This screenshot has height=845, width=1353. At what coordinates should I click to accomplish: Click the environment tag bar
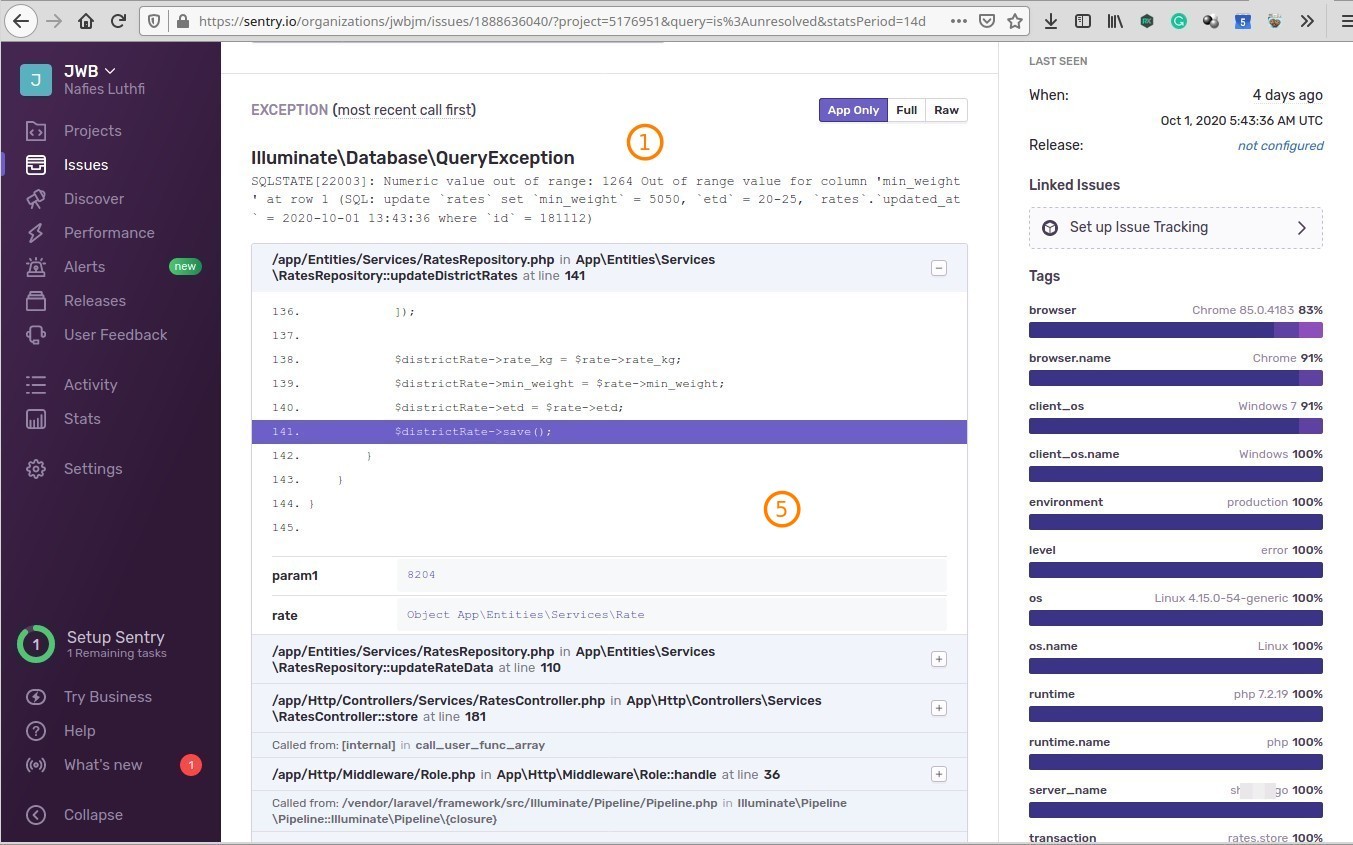coord(1175,522)
